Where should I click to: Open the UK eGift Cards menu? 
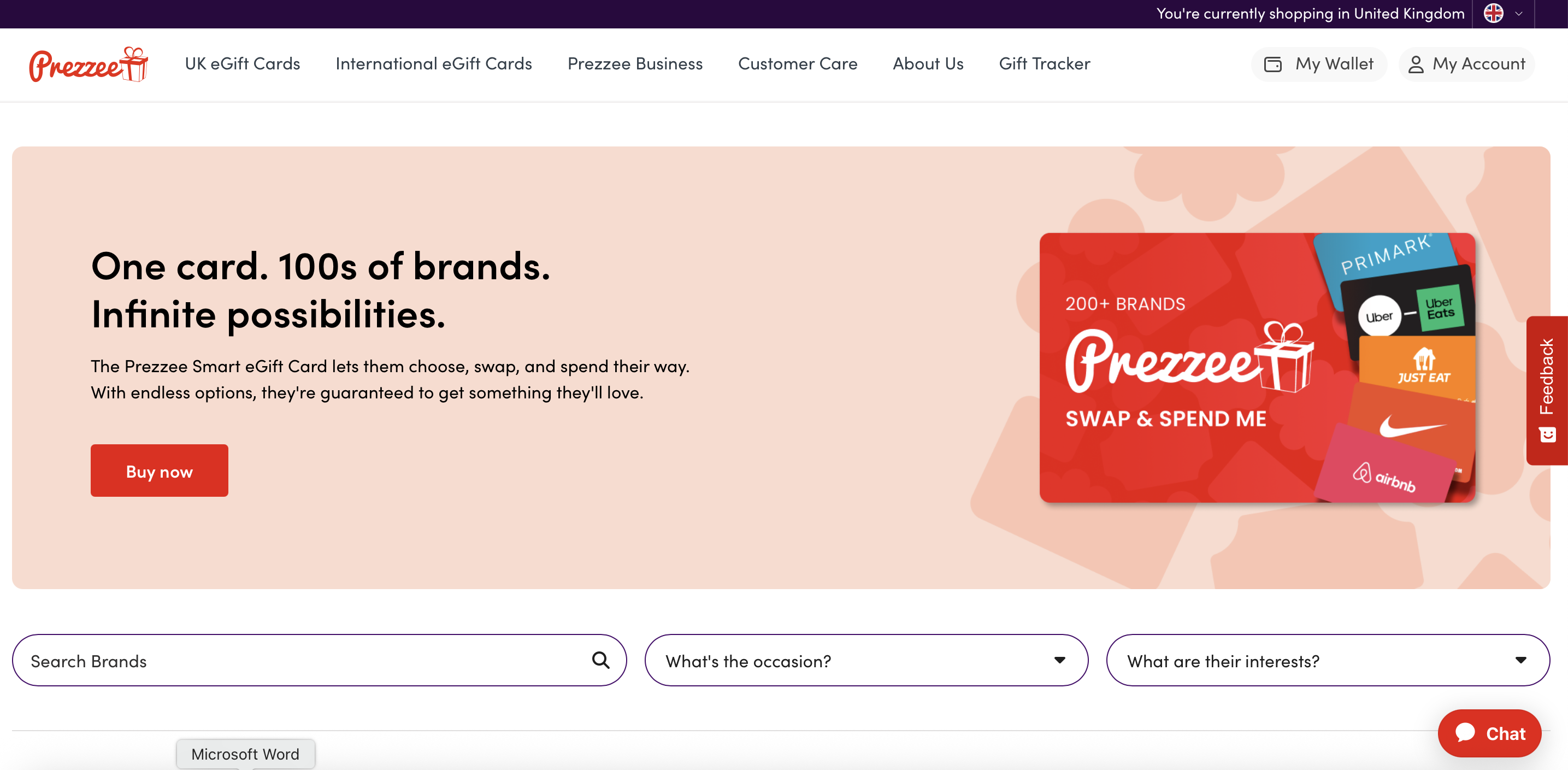point(242,64)
